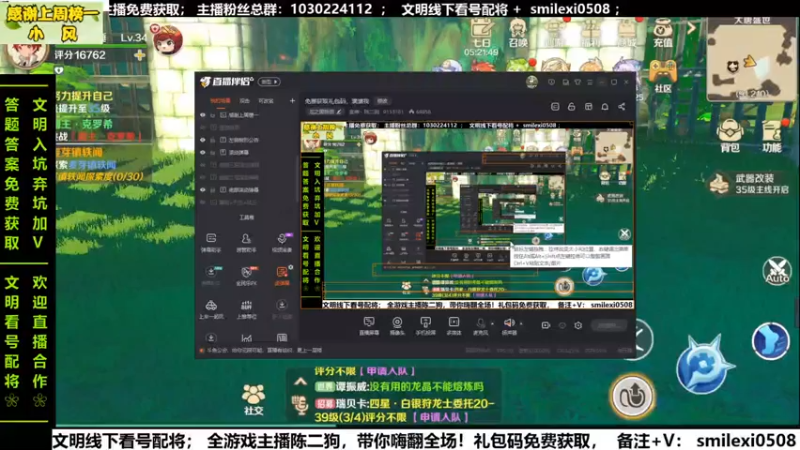
Task: Click the first 申请入队 link
Action: coord(387,371)
